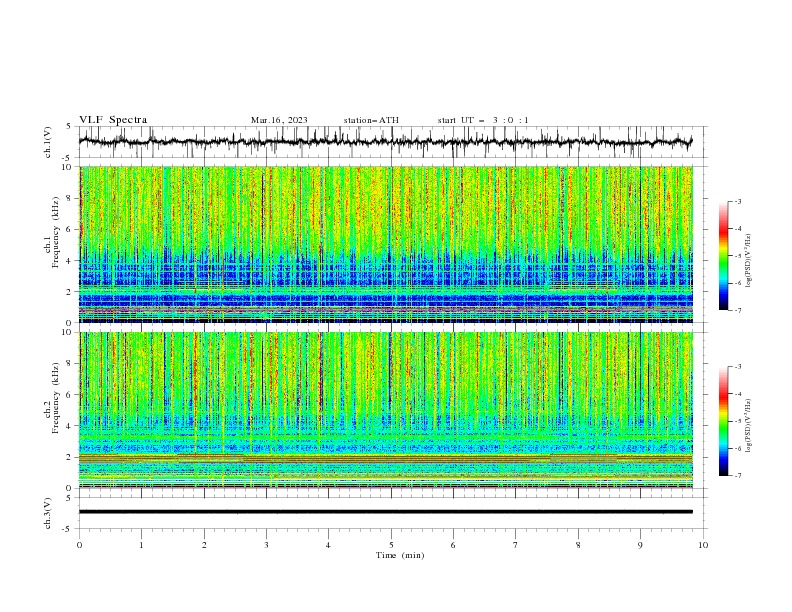Click the ch.1 waveform trace plot

point(385,142)
